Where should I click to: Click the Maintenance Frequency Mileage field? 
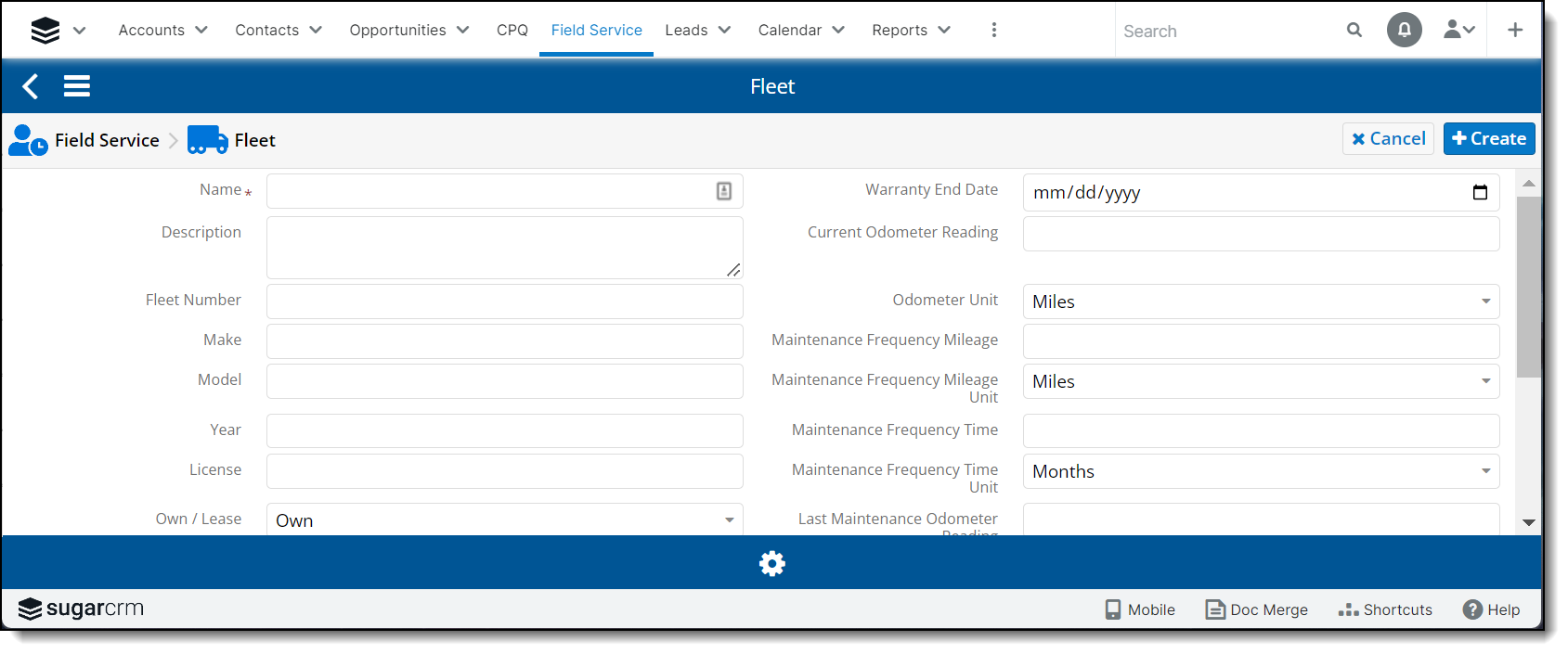(x=1262, y=341)
